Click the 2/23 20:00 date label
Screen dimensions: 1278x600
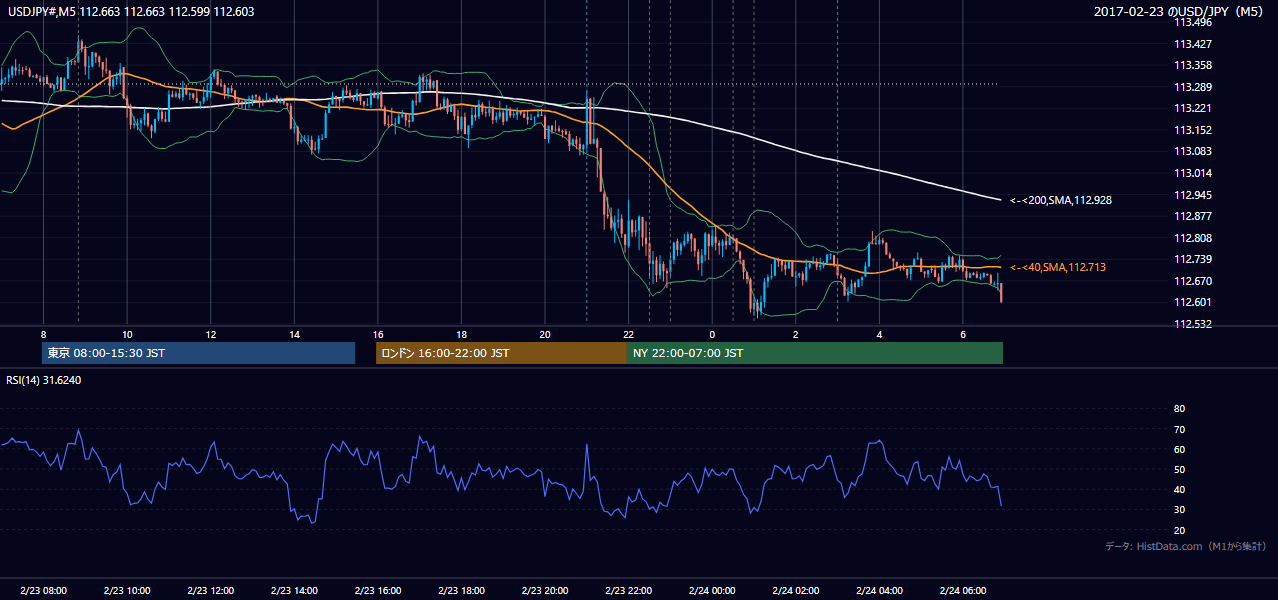pos(545,591)
